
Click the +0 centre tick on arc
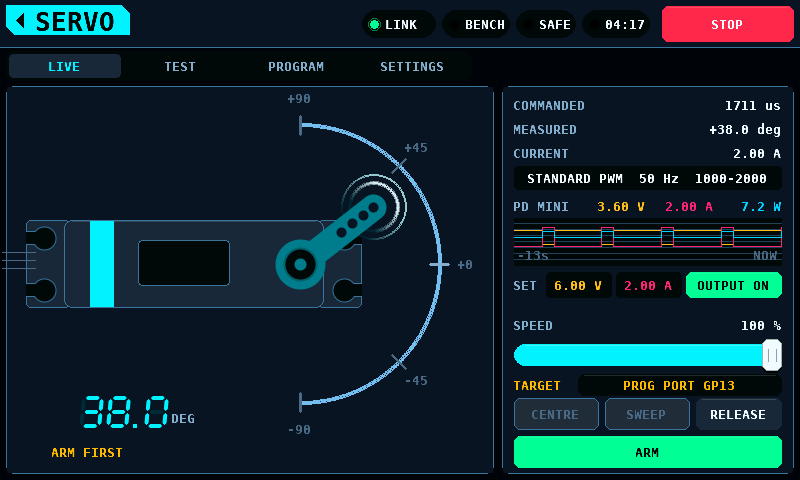point(439,264)
